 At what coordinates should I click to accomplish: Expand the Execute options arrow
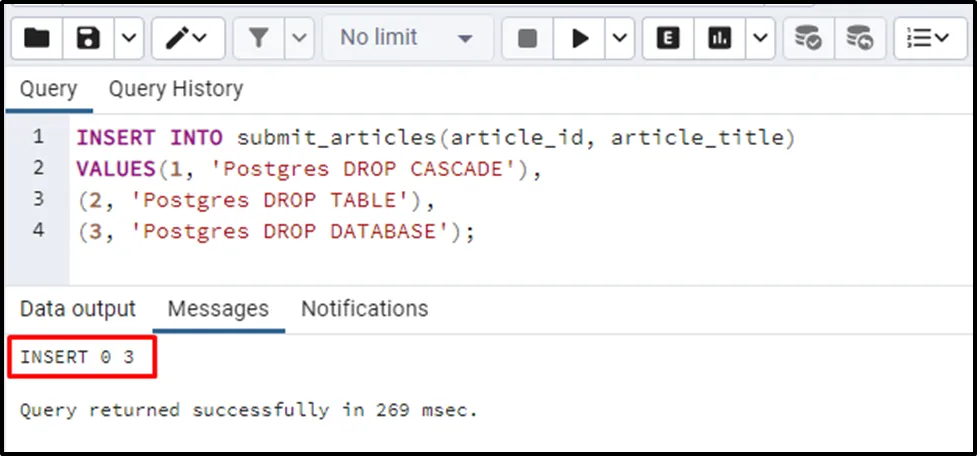[x=620, y=38]
